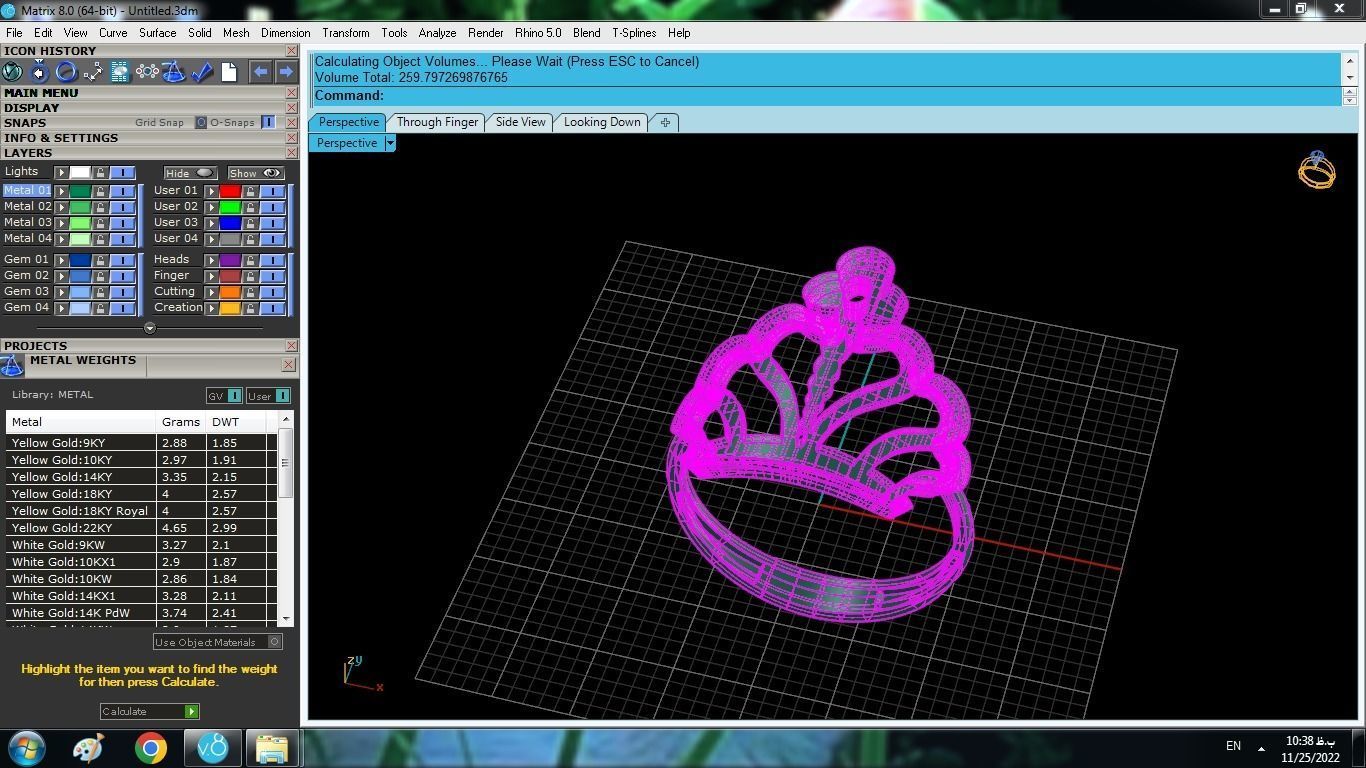Toggle the User library switch
This screenshot has height=768, width=1366.
(x=282, y=396)
